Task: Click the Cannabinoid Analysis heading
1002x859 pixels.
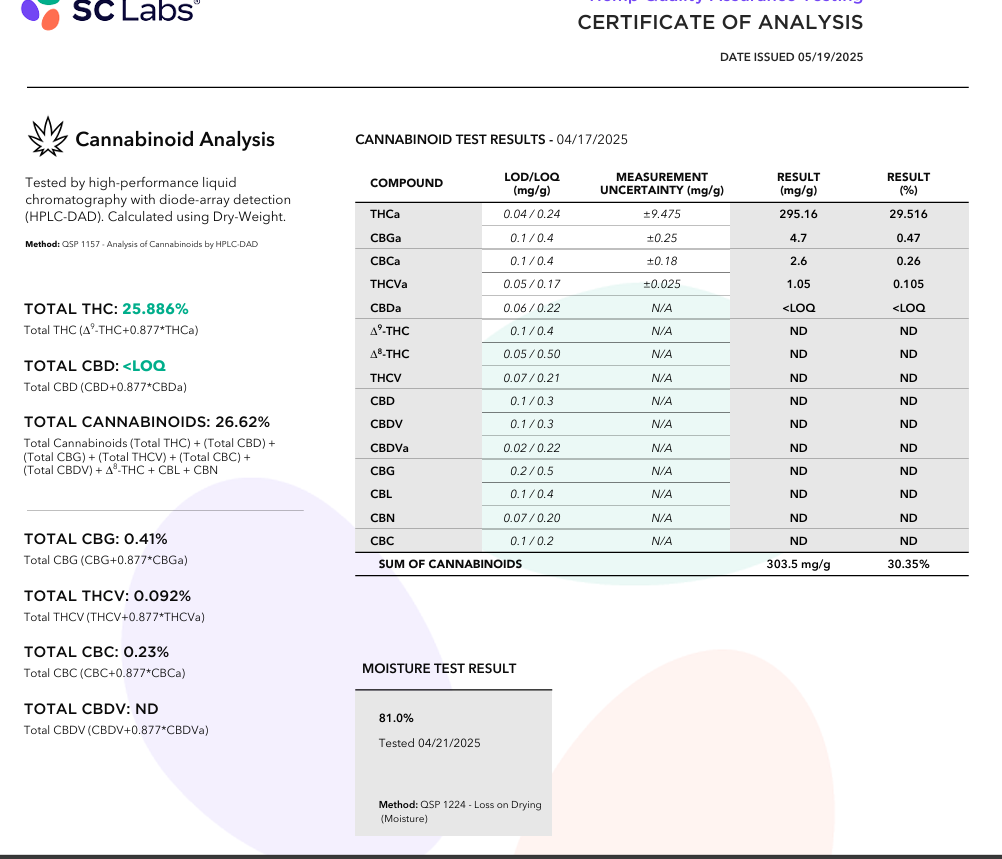Action: point(175,140)
